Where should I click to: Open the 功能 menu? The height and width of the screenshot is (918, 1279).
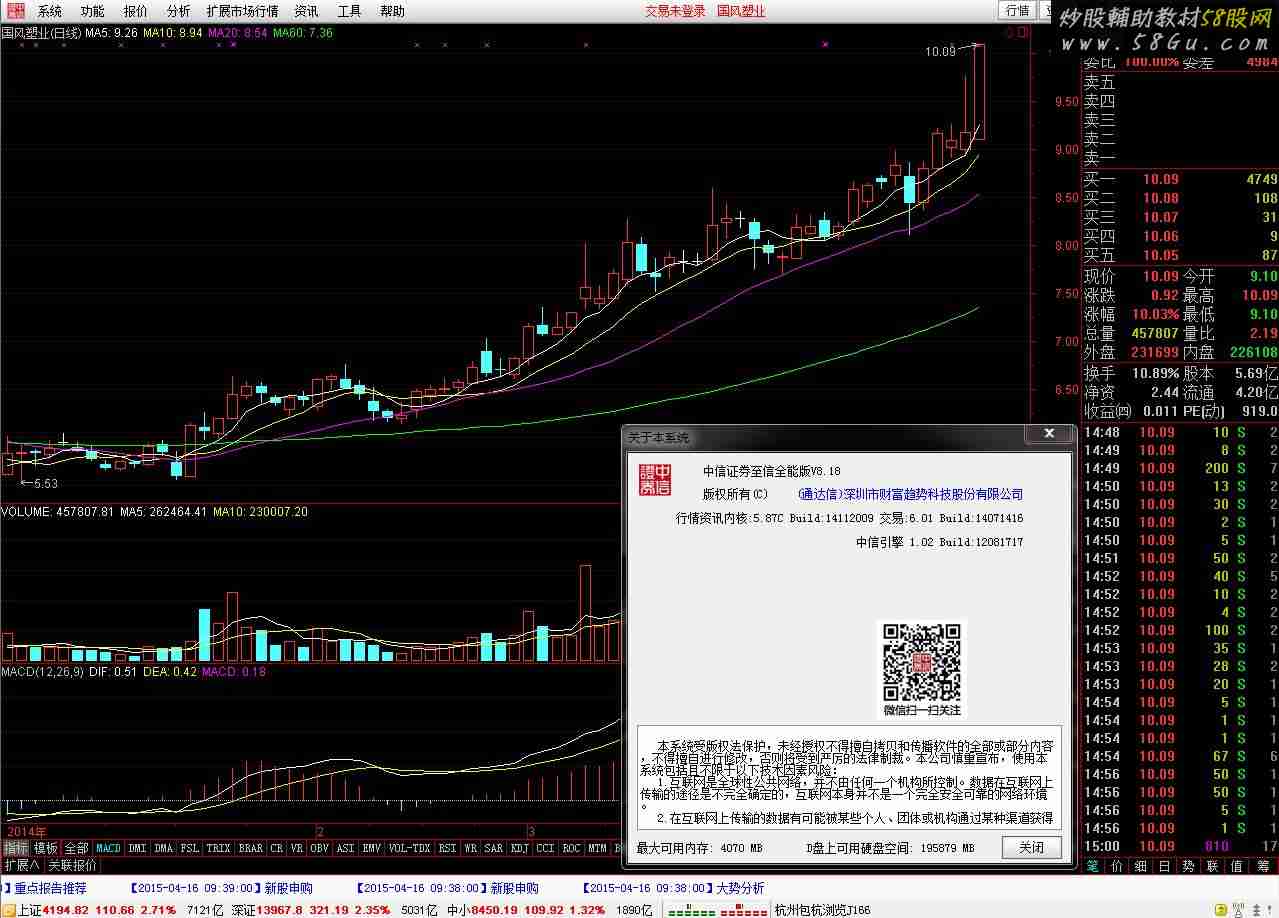tap(92, 11)
